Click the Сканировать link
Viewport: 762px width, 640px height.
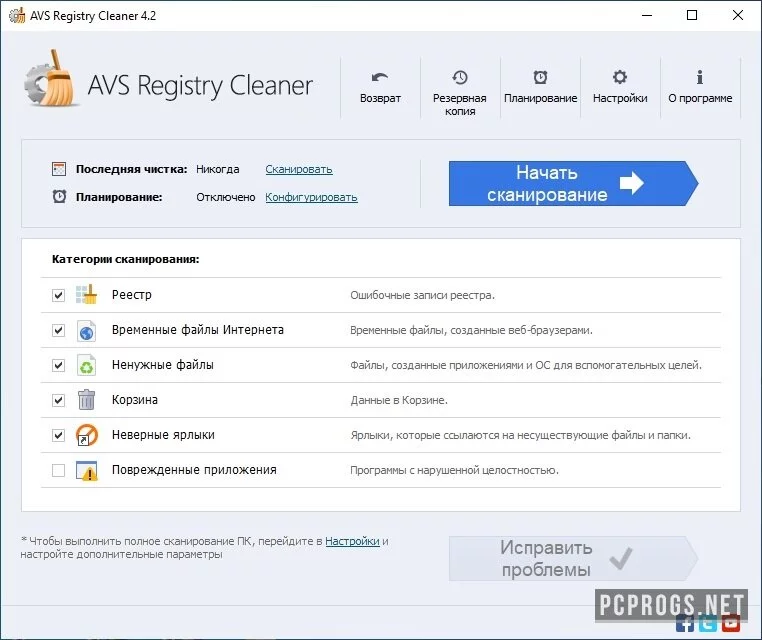(x=299, y=169)
